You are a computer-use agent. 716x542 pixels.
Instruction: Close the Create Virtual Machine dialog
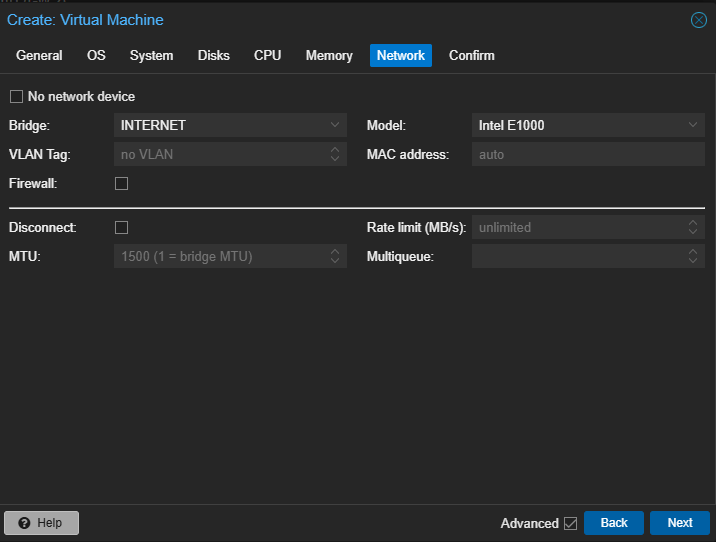(x=698, y=20)
